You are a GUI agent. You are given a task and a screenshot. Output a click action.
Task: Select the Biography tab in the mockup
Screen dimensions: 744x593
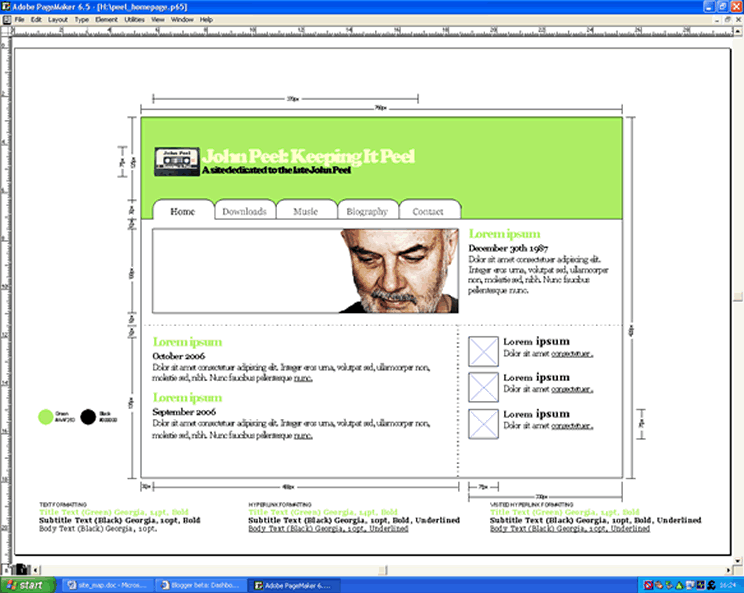tap(367, 211)
